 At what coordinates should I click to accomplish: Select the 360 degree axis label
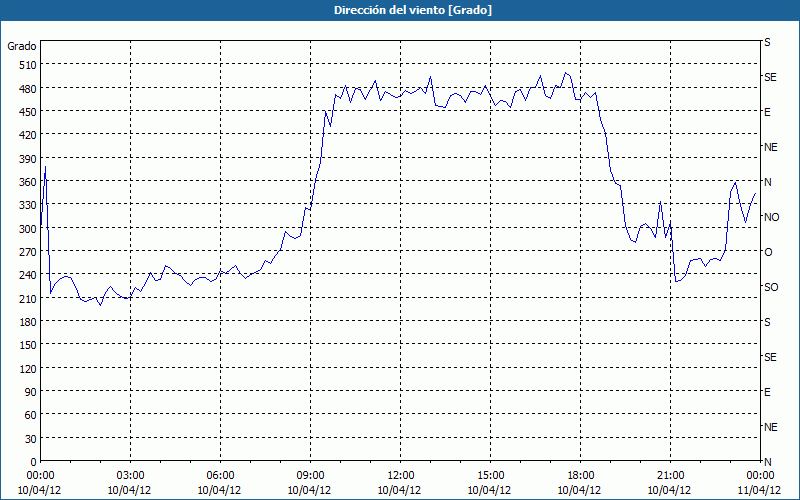(x=28, y=182)
